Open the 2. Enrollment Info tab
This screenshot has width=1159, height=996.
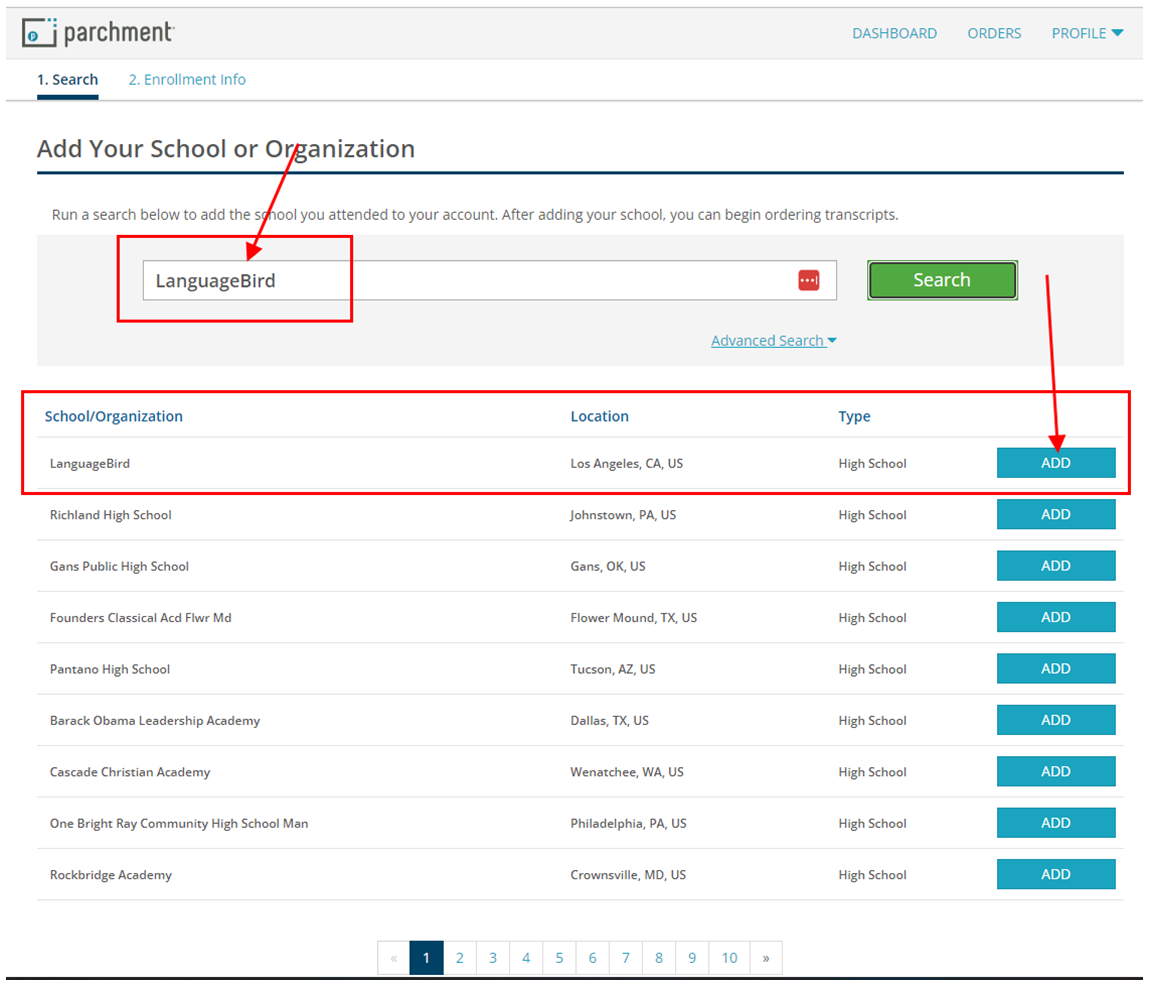pyautogui.click(x=187, y=79)
